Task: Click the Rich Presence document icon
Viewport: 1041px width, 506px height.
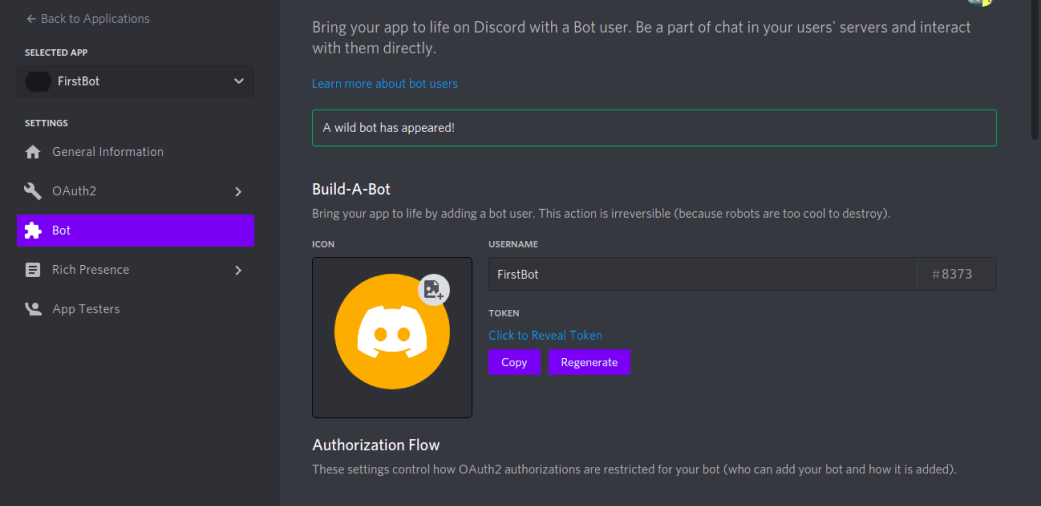Action: (33, 270)
